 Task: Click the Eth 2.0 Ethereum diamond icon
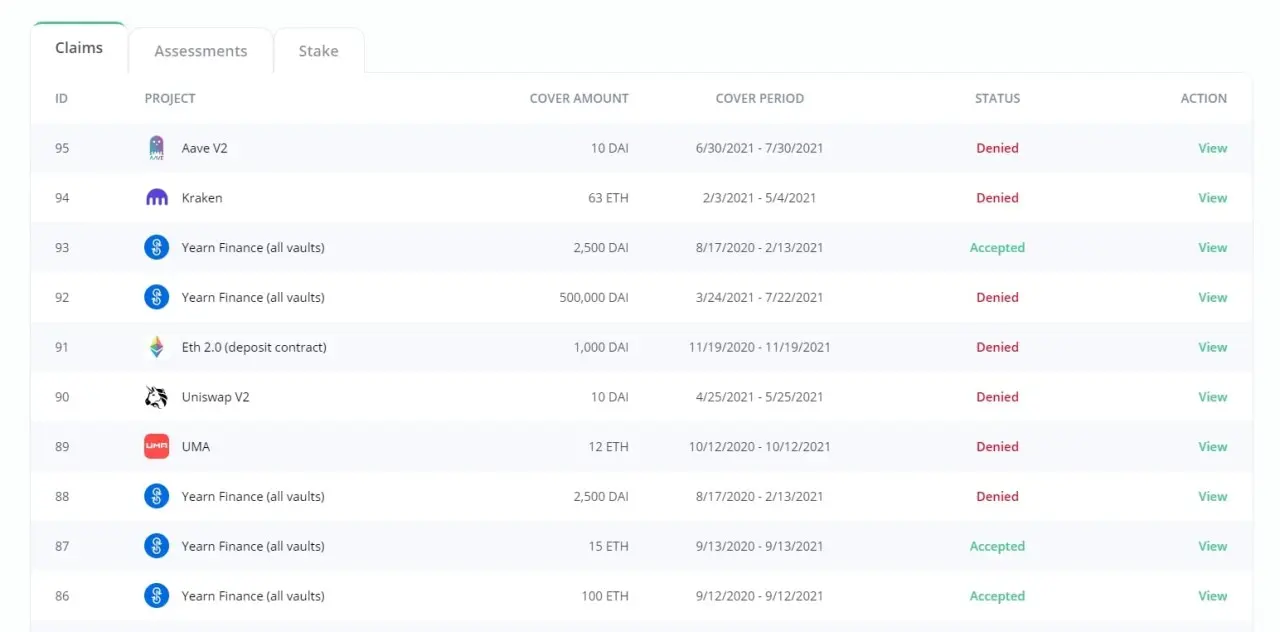[156, 347]
